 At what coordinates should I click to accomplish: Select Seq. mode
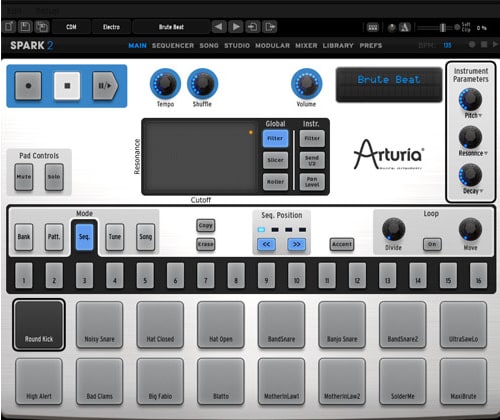click(x=84, y=237)
